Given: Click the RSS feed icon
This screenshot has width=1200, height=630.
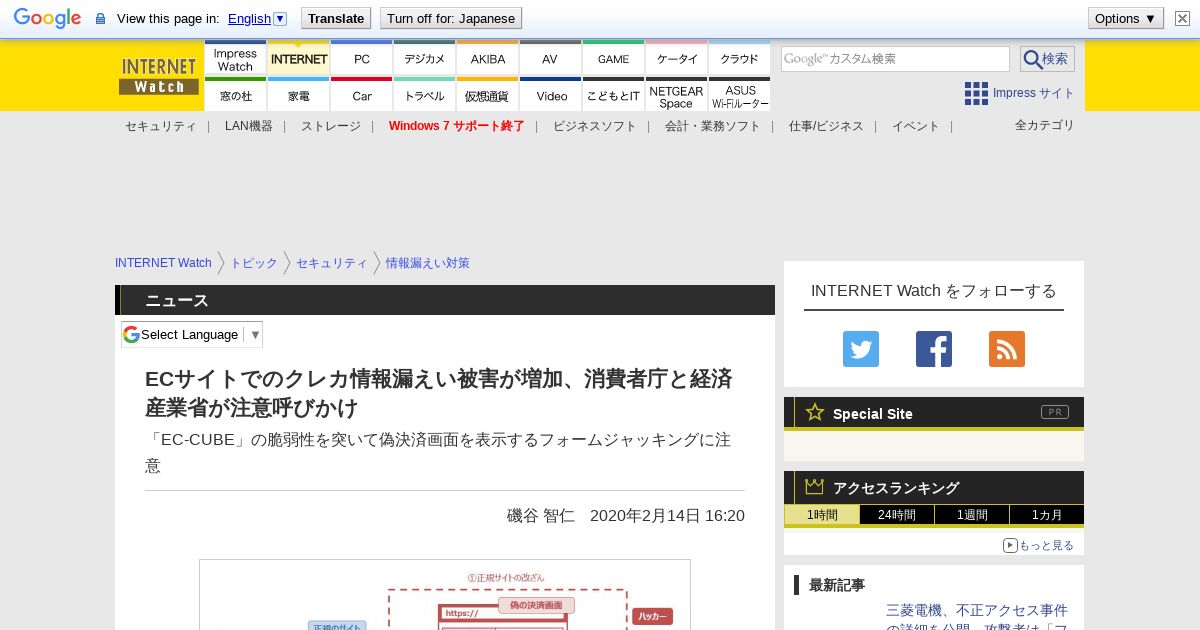Looking at the screenshot, I should pos(1007,349).
